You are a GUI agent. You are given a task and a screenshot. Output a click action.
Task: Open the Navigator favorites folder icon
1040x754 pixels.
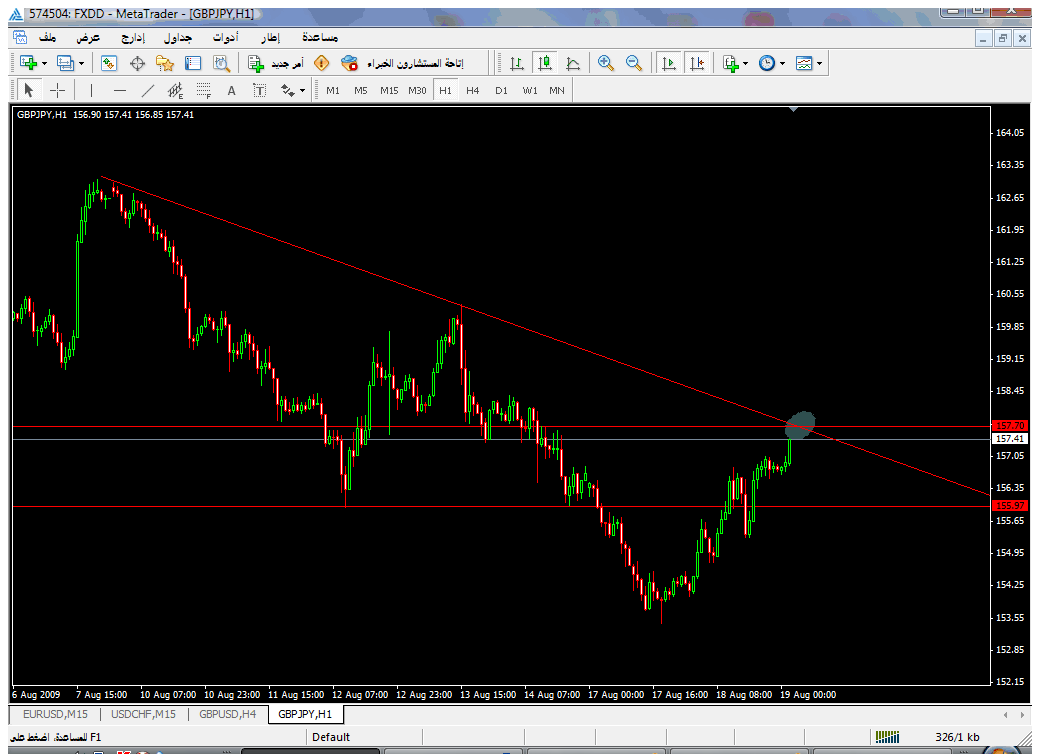165,63
